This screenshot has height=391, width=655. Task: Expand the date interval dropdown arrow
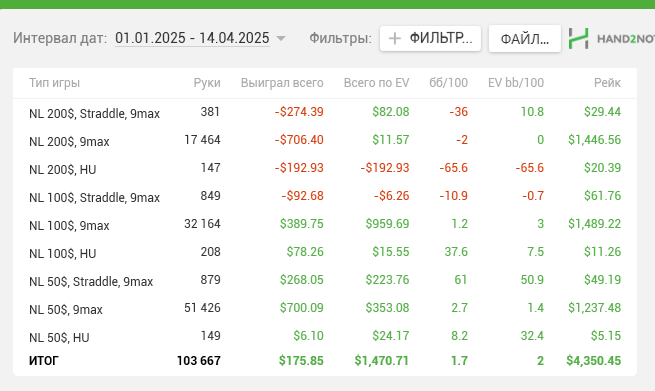[x=281, y=38]
